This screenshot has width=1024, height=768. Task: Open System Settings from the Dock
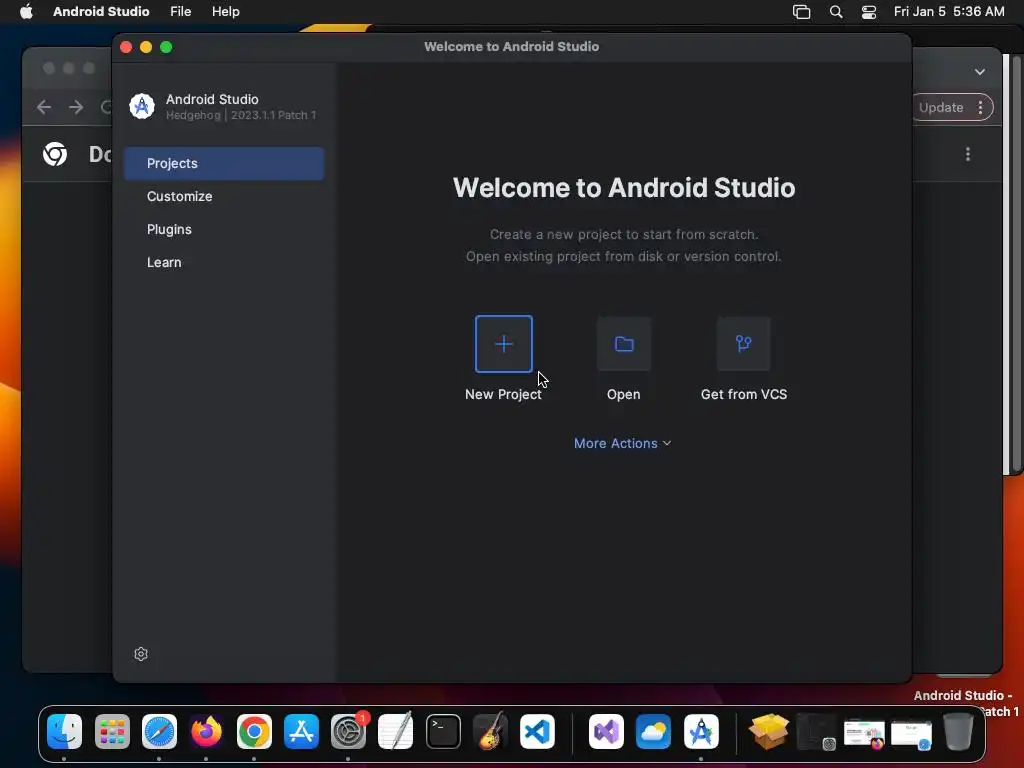click(348, 731)
